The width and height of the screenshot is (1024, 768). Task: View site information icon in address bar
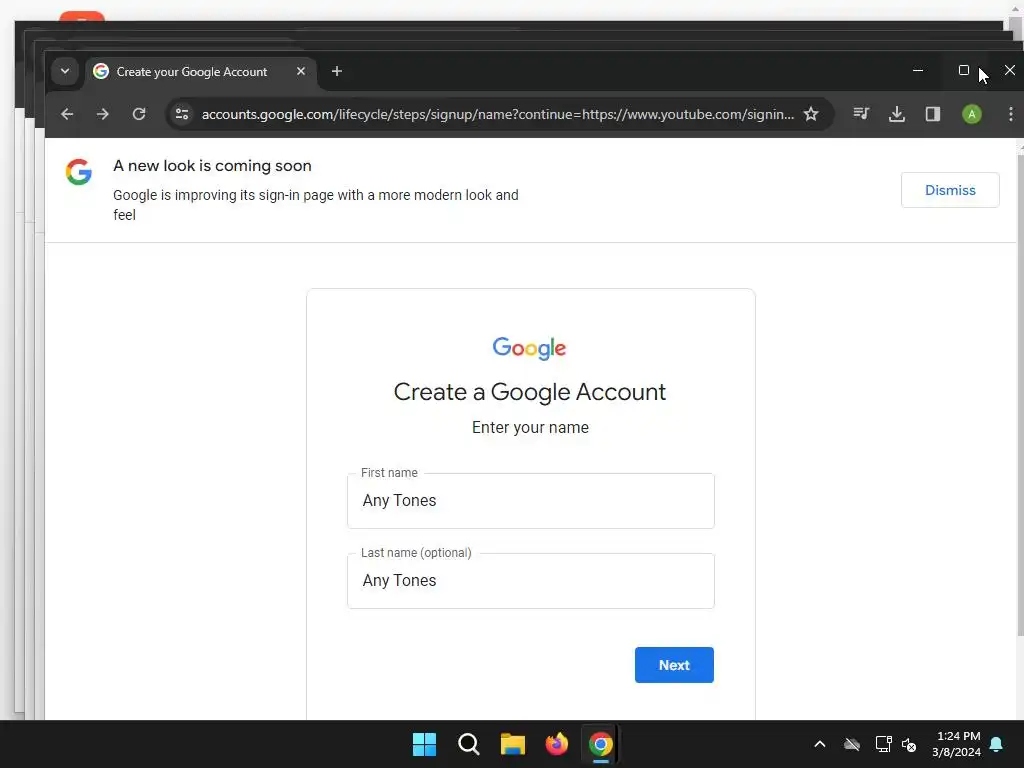pos(182,114)
